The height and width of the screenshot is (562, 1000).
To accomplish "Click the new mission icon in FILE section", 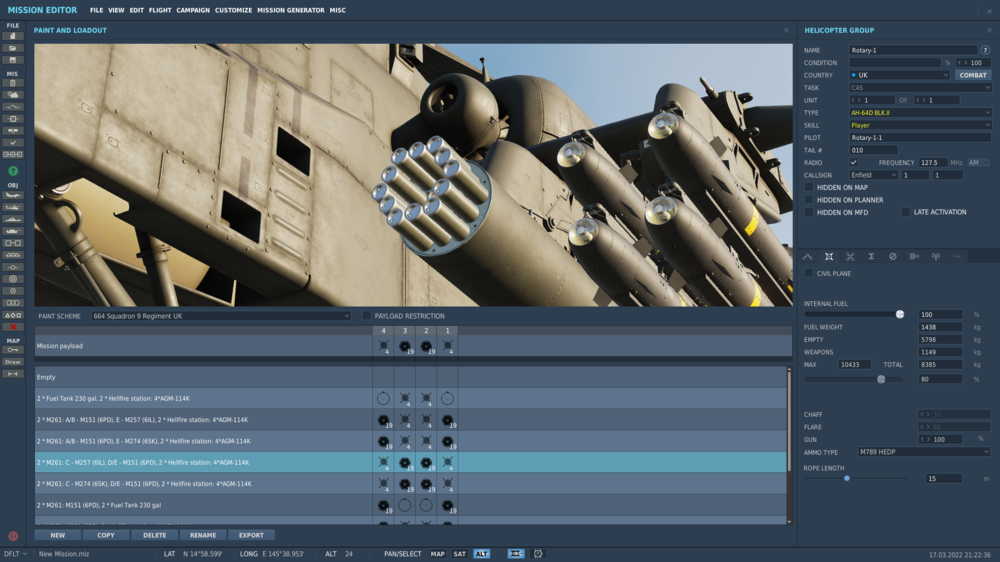I will pyautogui.click(x=13, y=36).
